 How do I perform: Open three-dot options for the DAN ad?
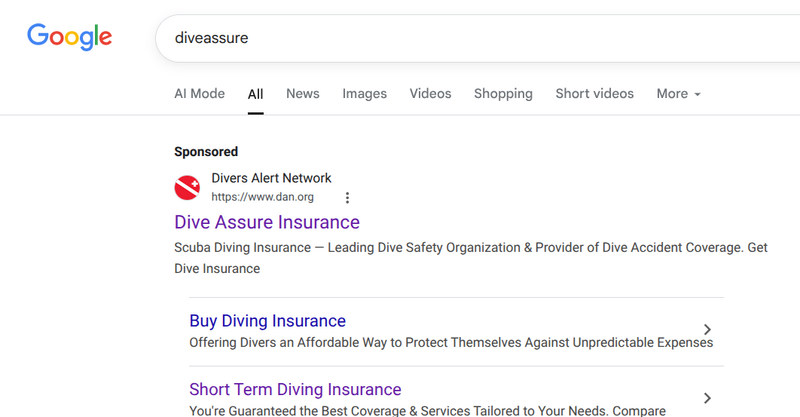tap(347, 198)
